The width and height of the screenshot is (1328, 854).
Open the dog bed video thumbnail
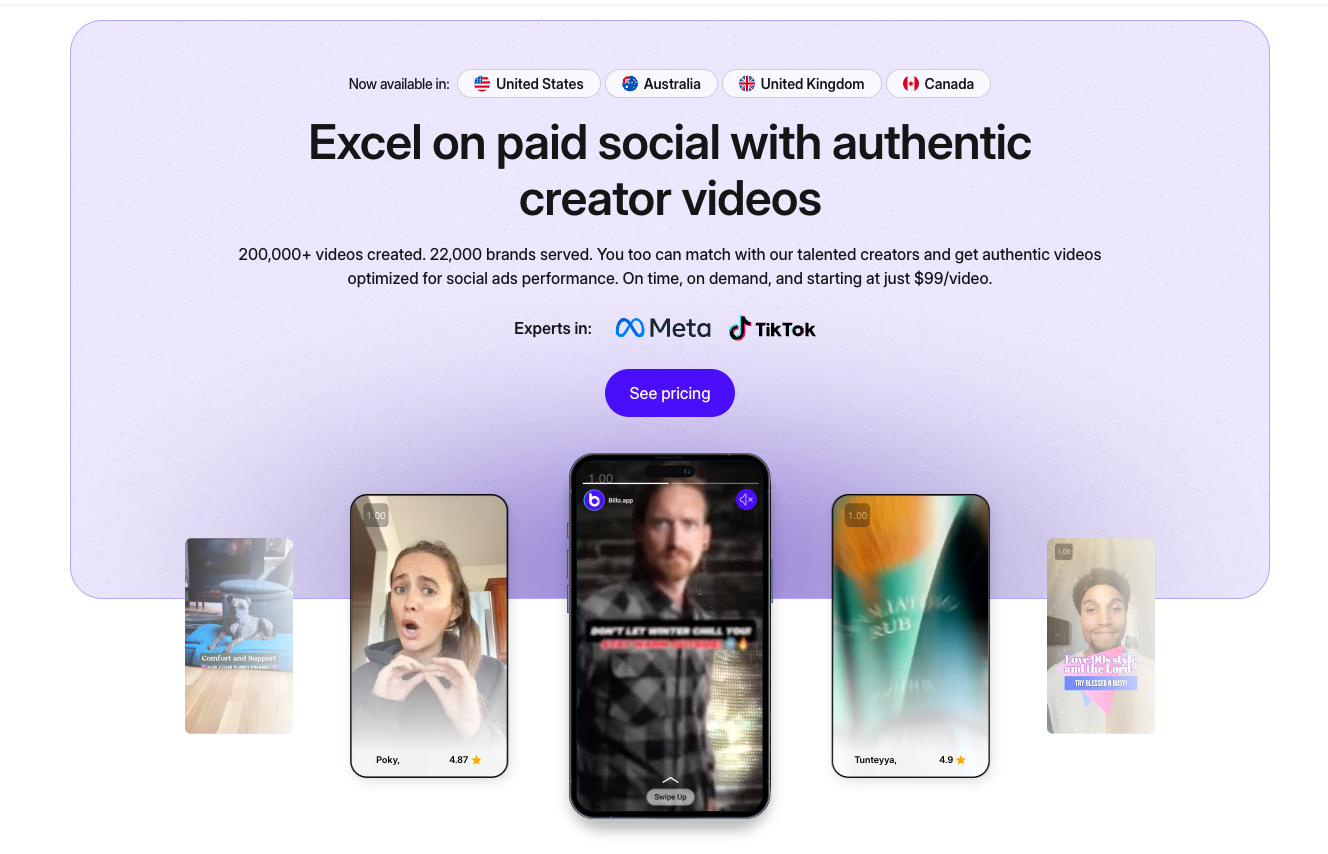point(239,636)
